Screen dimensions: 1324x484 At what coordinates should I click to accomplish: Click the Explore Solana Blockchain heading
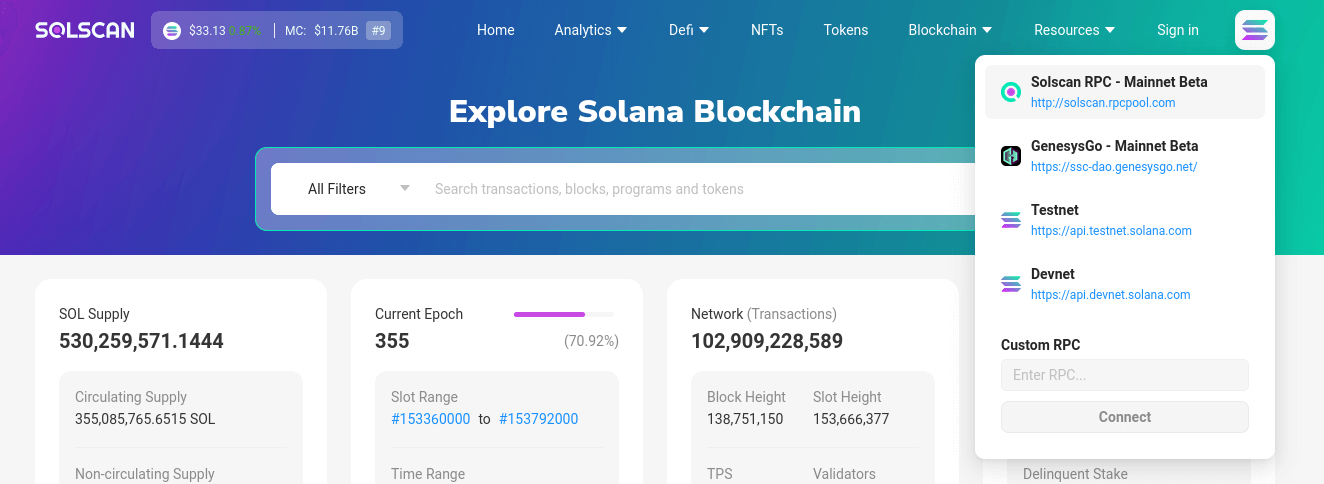coord(655,110)
